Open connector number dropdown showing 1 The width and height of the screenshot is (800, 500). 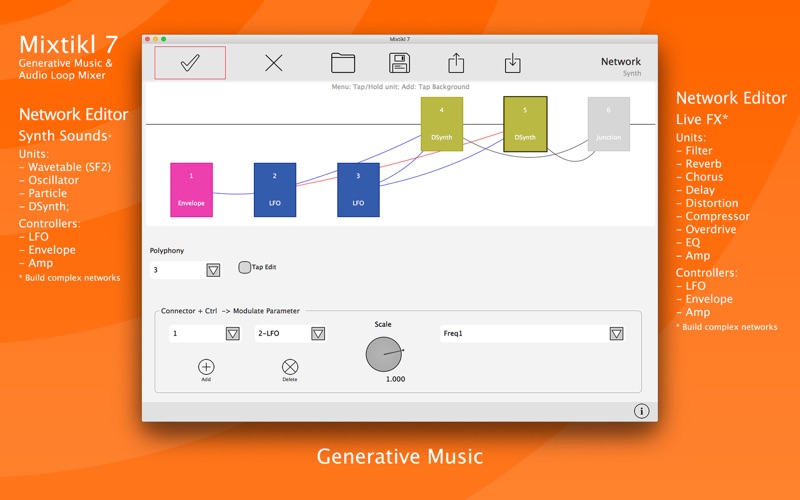[233, 334]
